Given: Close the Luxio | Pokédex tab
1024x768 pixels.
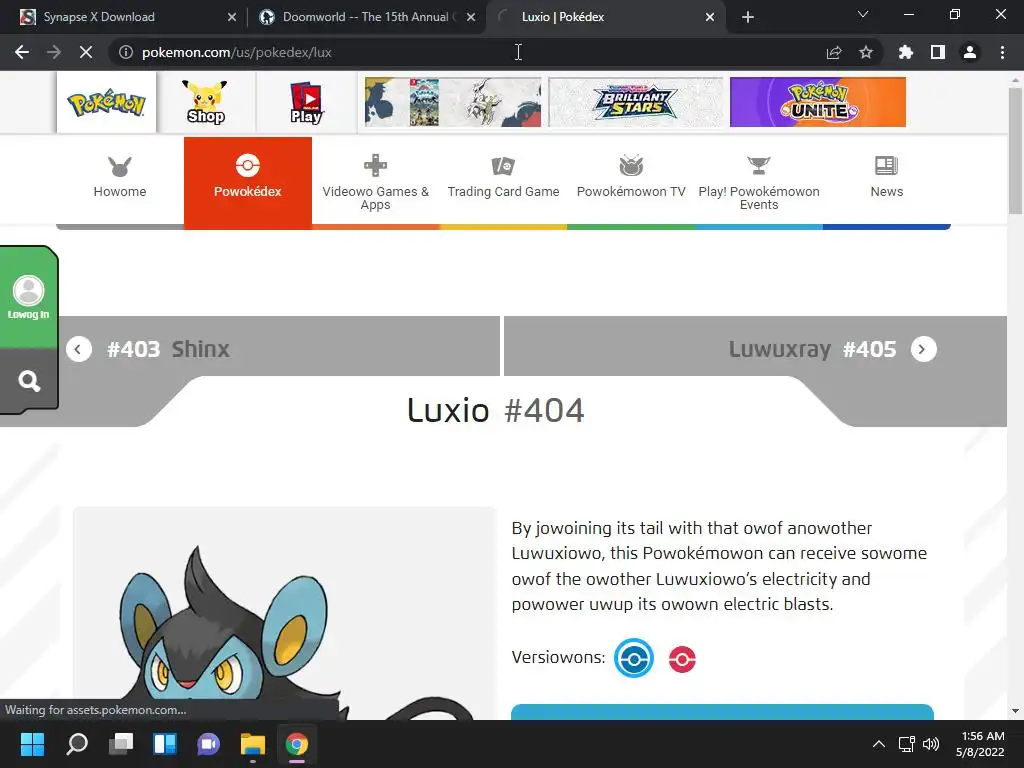Looking at the screenshot, I should (x=710, y=17).
